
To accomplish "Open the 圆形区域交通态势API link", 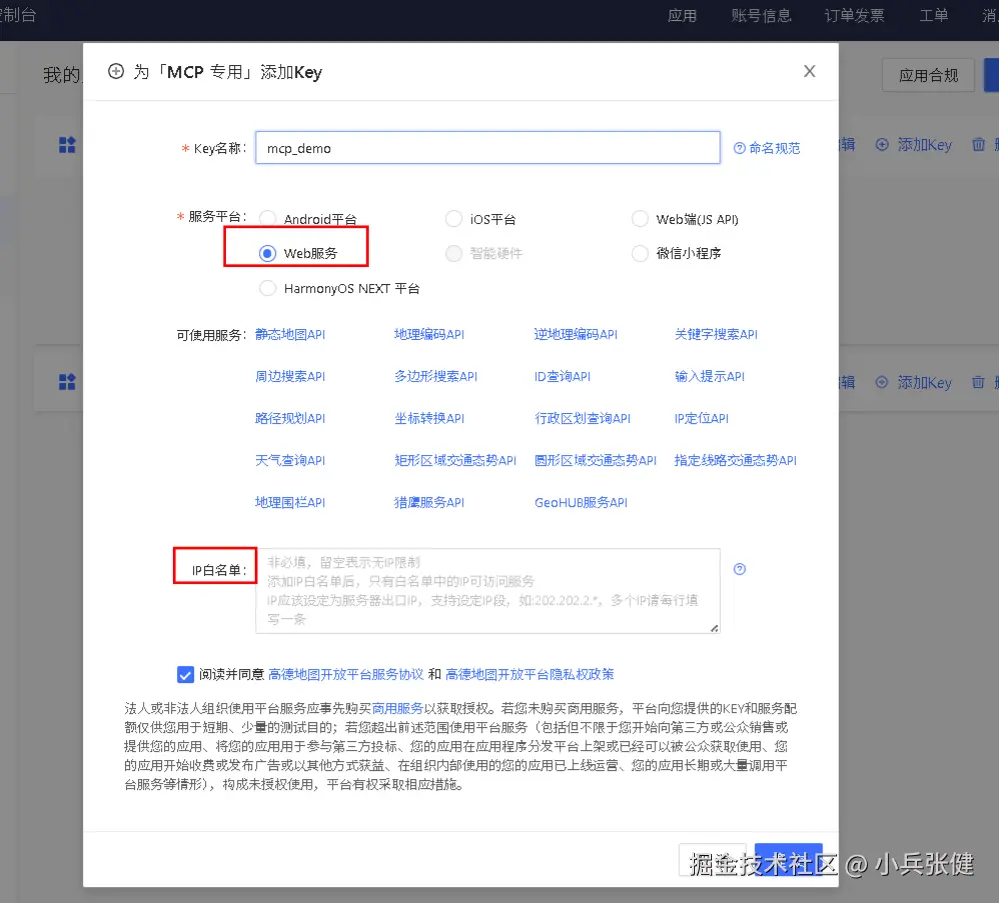I will click(595, 461).
